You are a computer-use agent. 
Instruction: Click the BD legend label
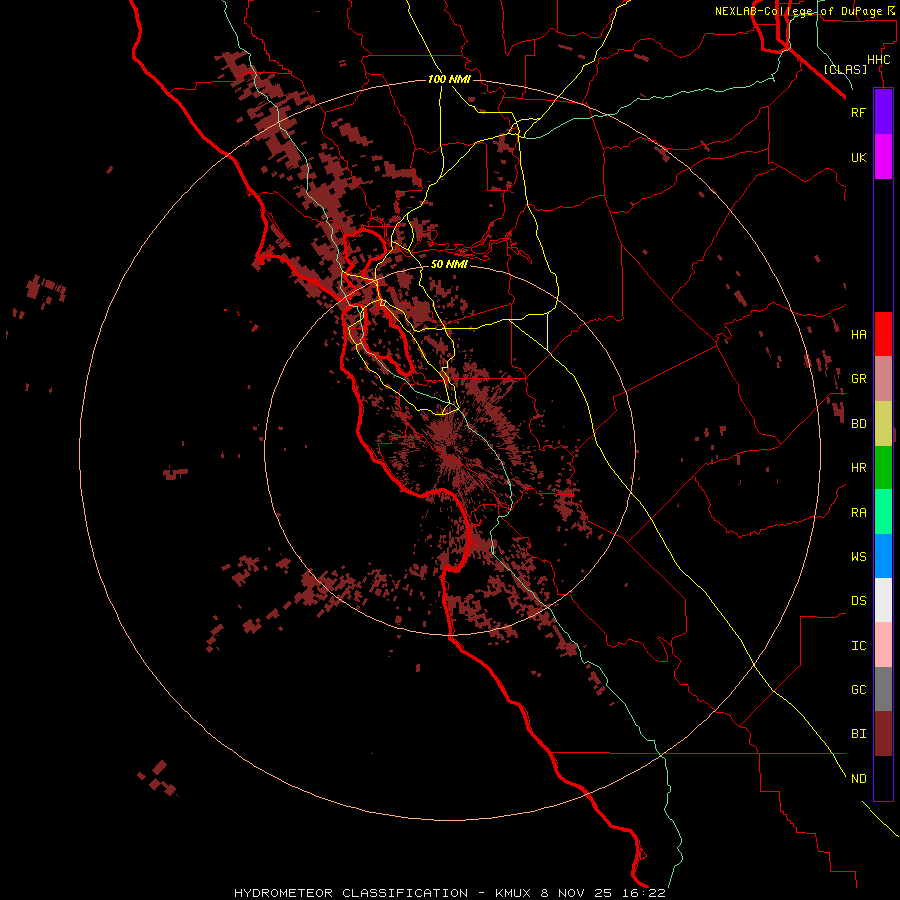coord(858,424)
